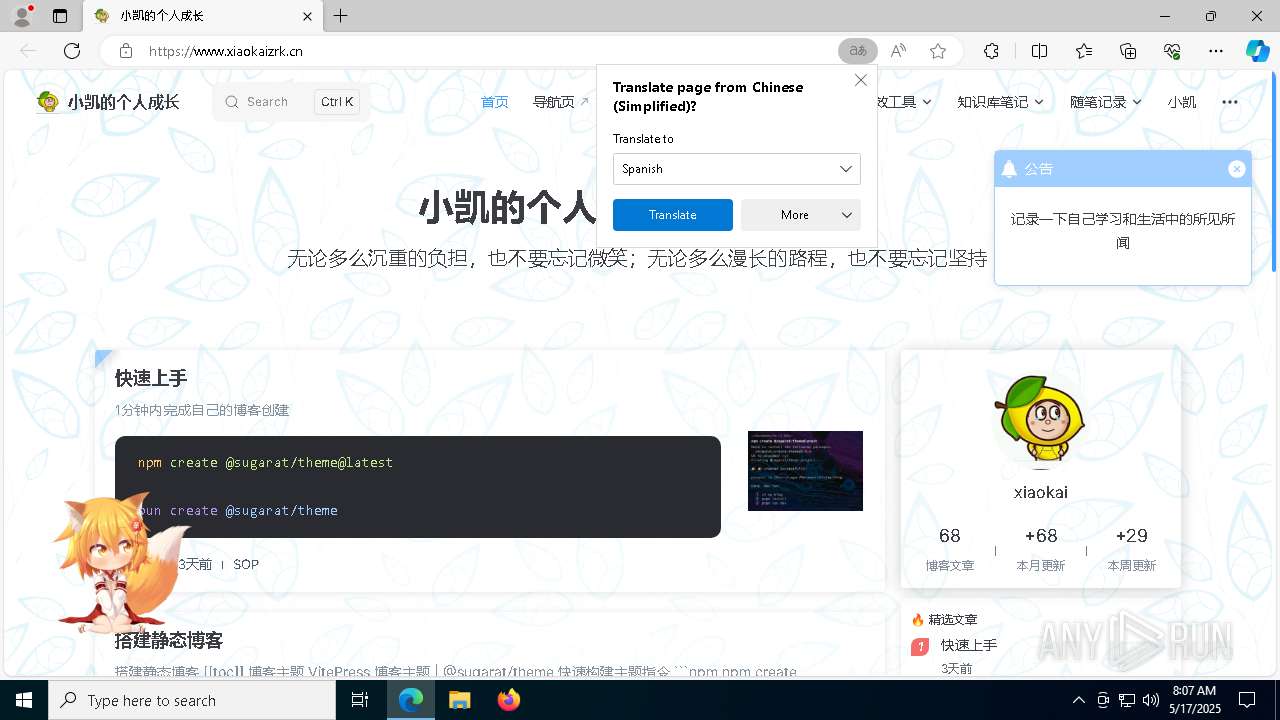The height and width of the screenshot is (720, 1280).
Task: Click the site logo 小凯的个人成长
Action: tap(108, 101)
